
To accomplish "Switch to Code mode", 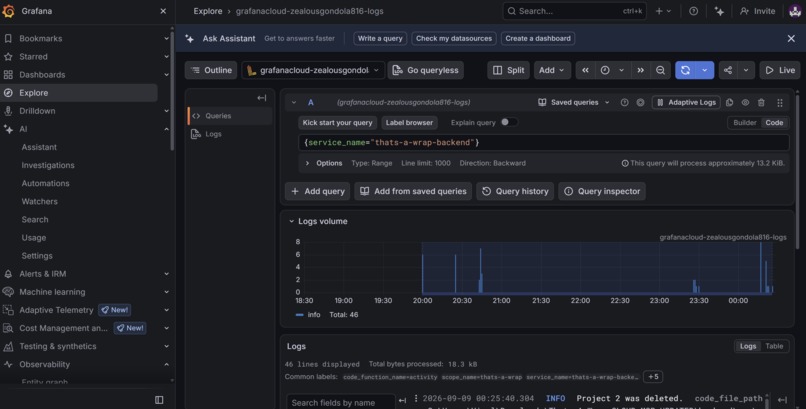I will coord(774,123).
